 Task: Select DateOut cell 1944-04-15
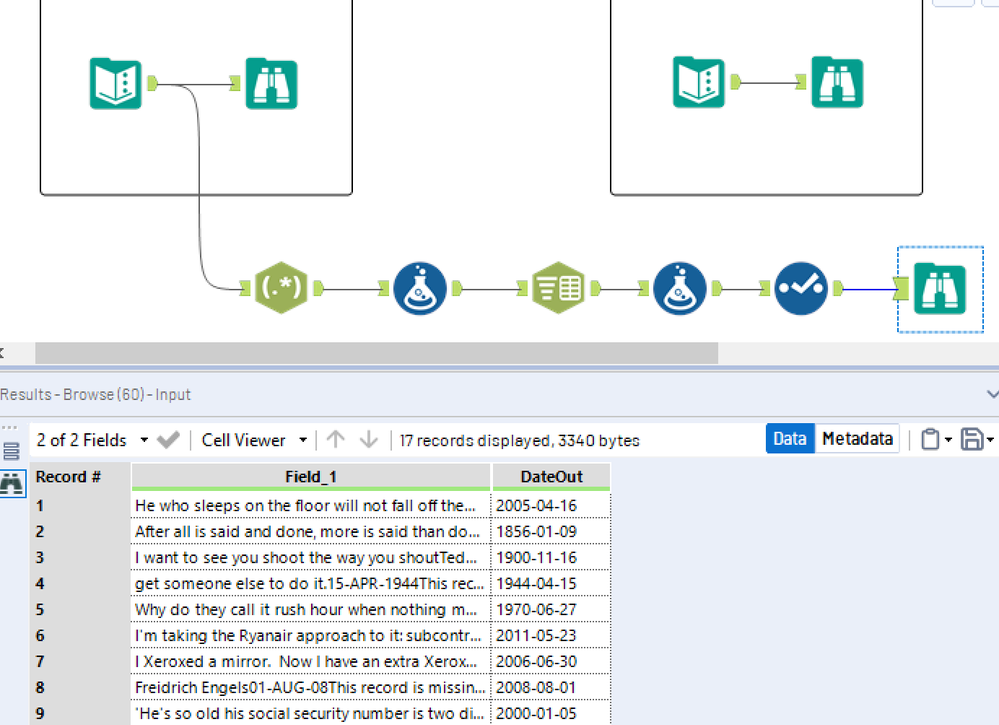click(x=551, y=584)
